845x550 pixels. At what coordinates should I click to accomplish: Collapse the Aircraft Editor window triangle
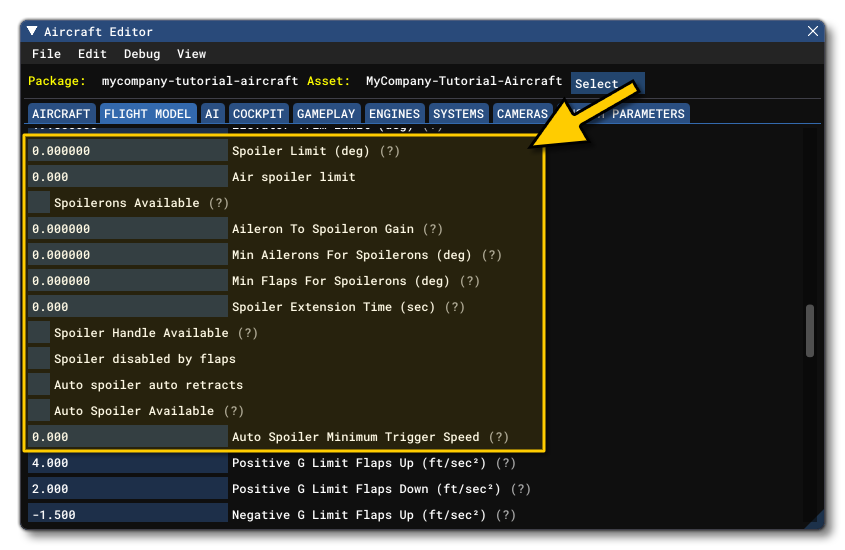[x=32, y=32]
